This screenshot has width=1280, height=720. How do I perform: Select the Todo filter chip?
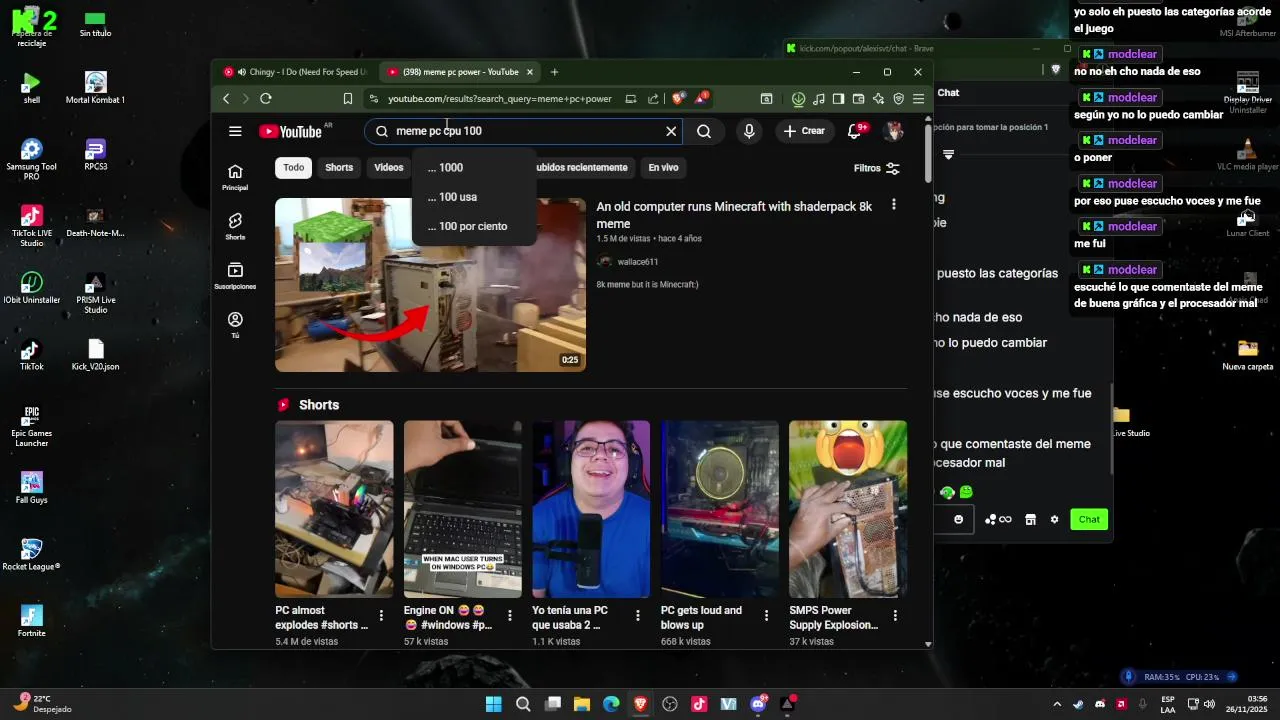(x=294, y=168)
